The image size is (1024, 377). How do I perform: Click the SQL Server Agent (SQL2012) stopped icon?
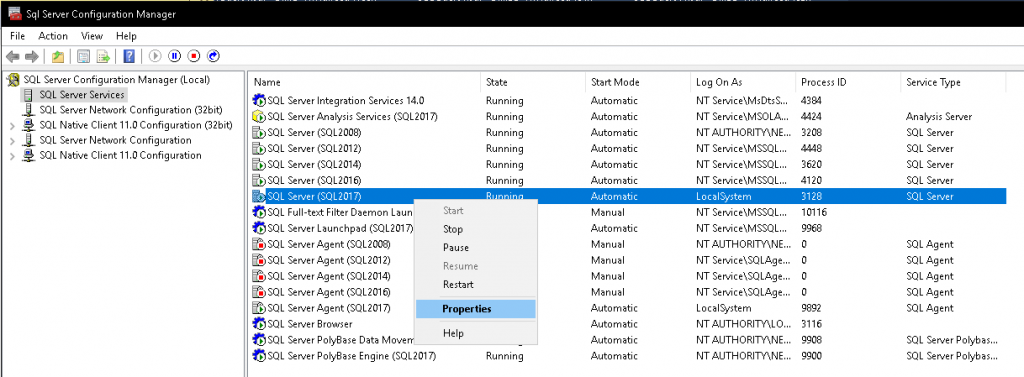[259, 260]
